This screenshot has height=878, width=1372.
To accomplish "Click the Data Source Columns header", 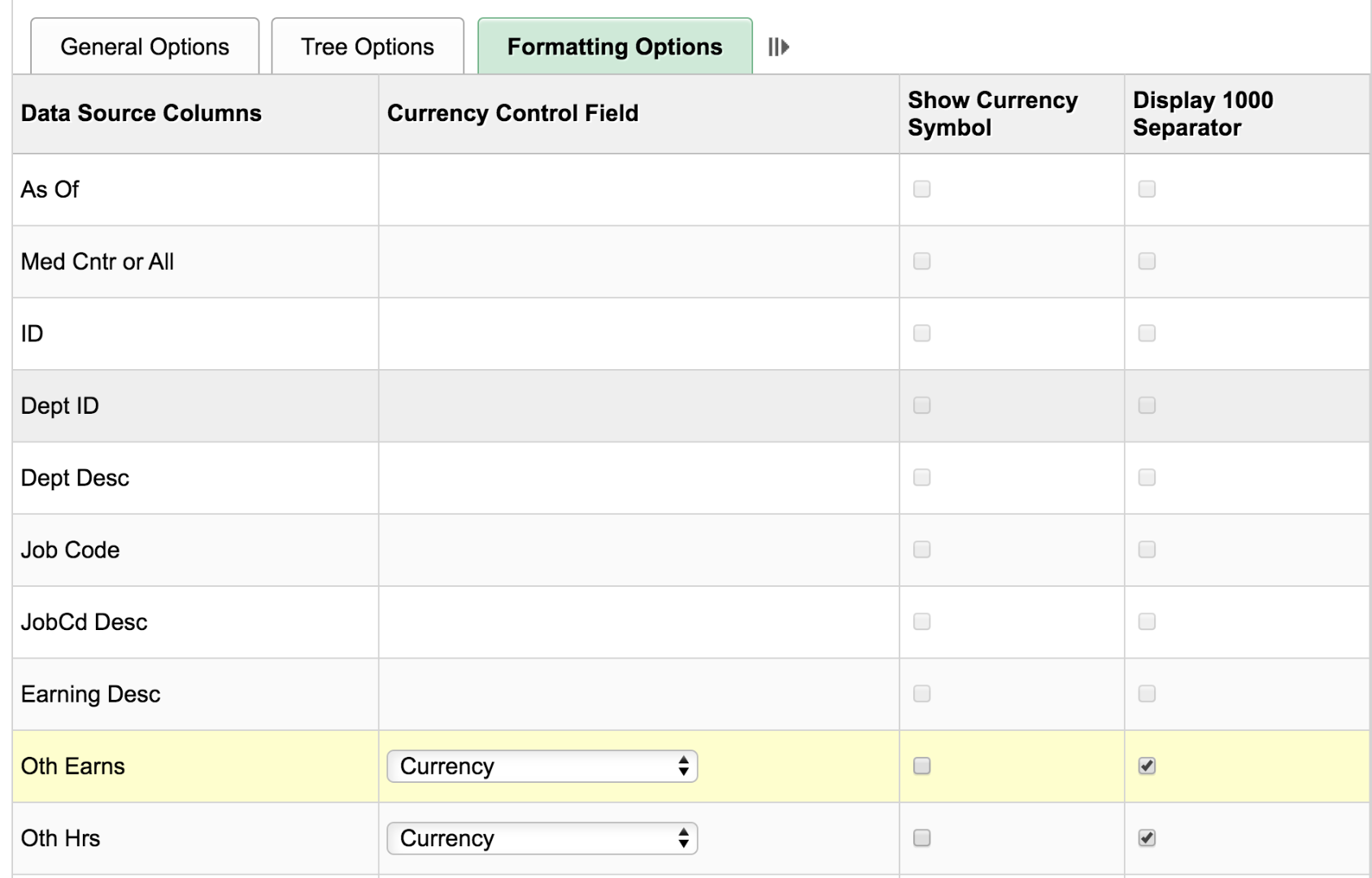I will tap(141, 113).
